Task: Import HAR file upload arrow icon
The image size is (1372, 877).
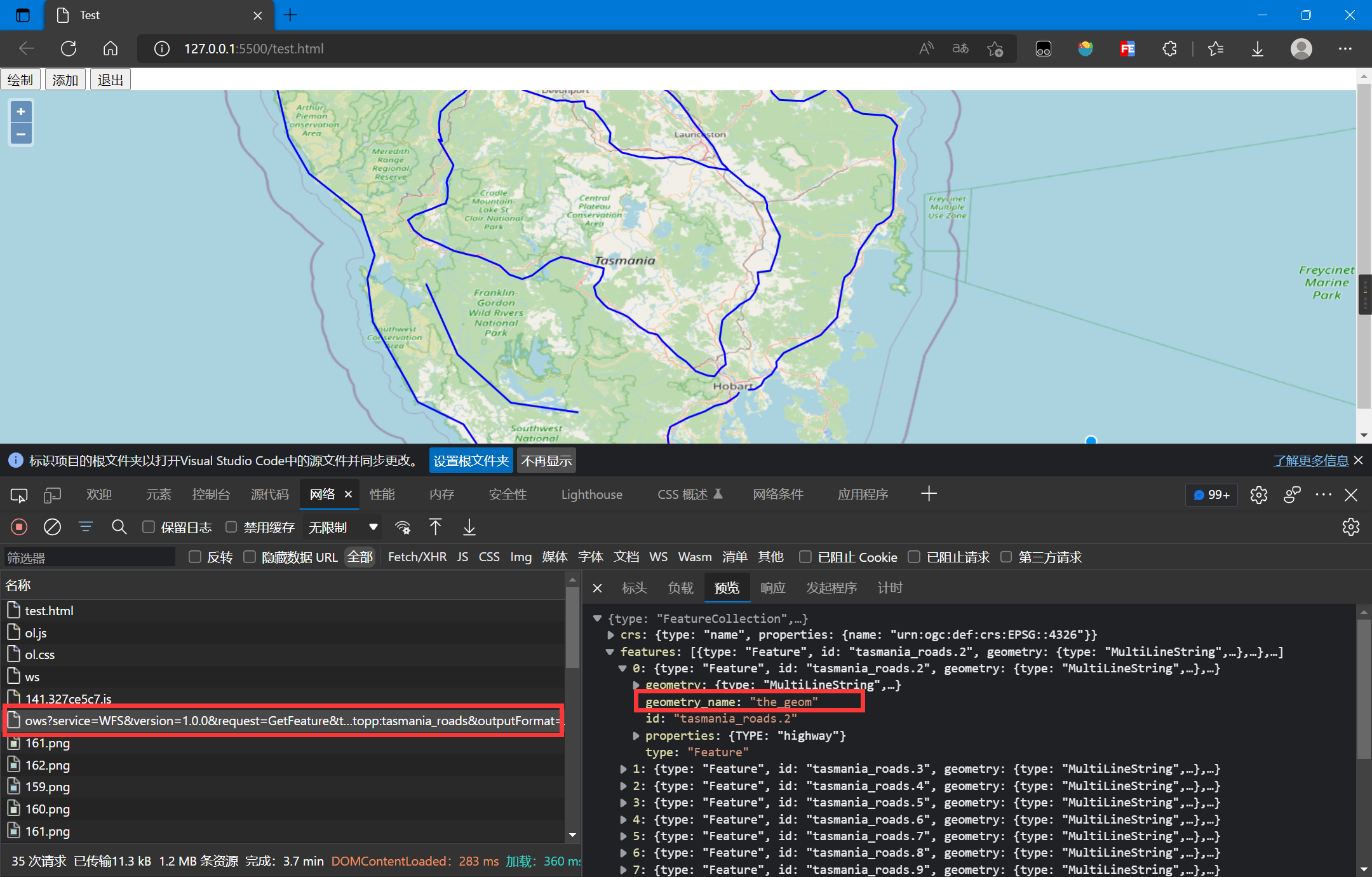Action: (436, 527)
